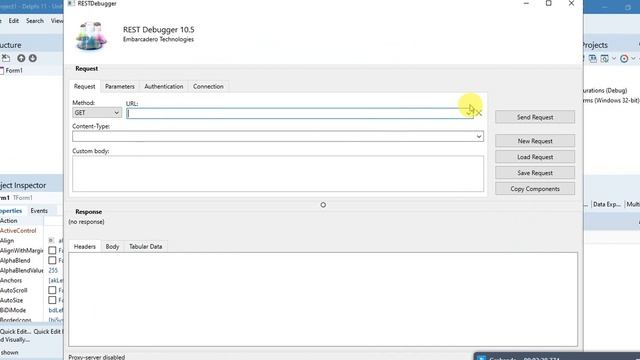Click the Copy Components button
Screen dimensions: 640x360
535,189
